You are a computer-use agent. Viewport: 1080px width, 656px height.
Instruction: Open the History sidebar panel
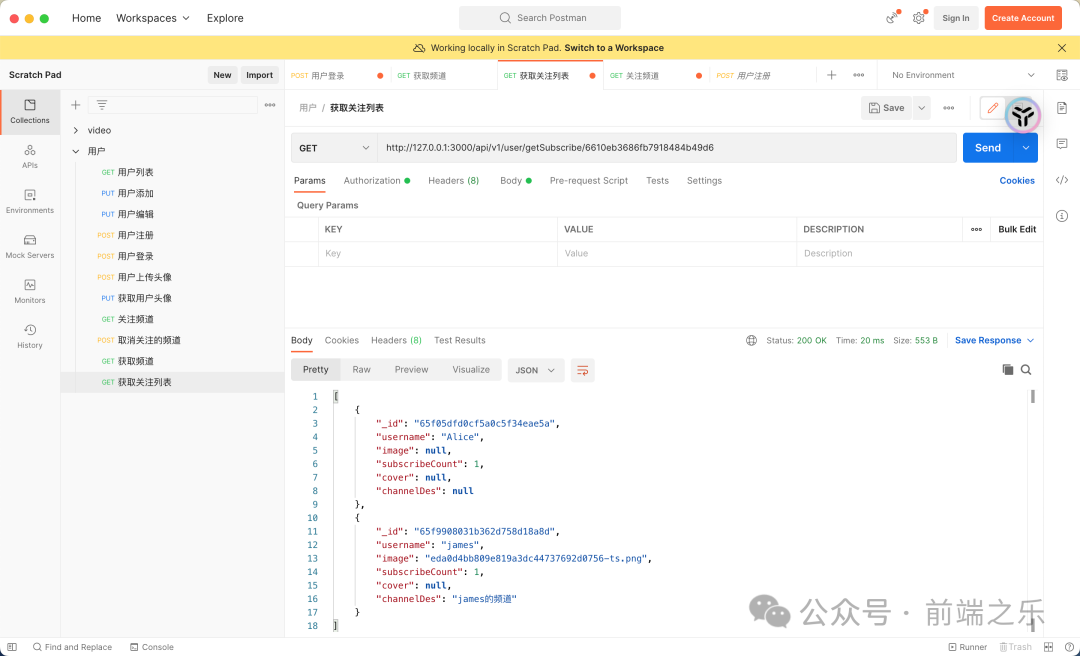[30, 337]
